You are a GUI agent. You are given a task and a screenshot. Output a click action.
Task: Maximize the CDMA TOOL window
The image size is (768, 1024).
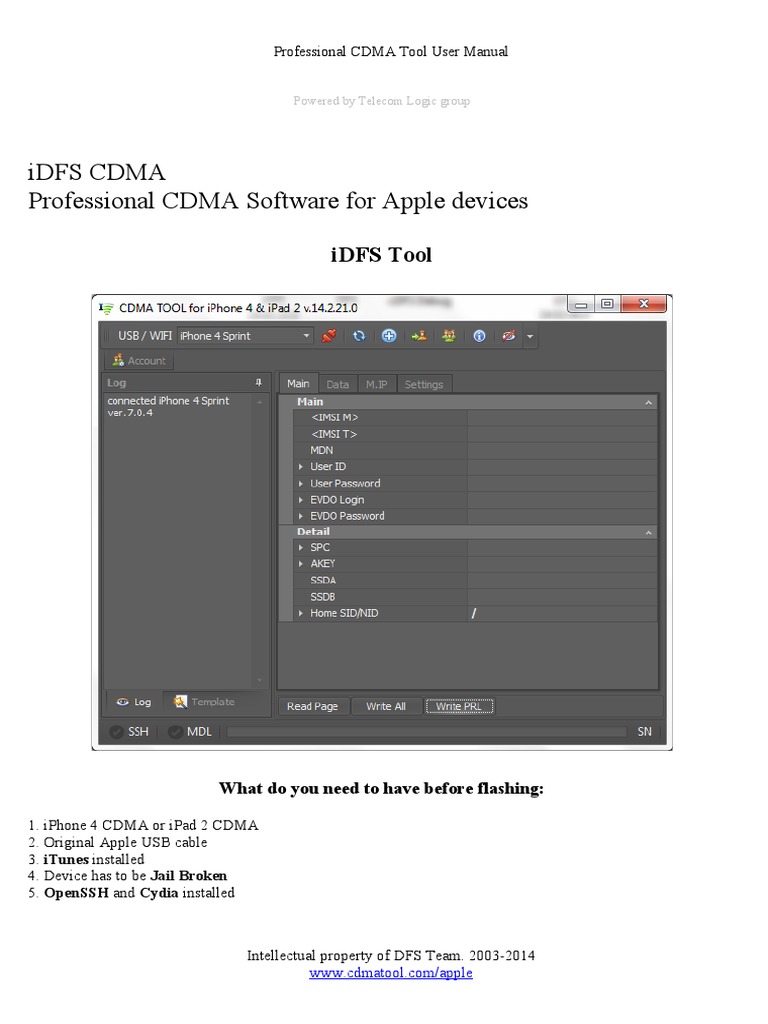coord(607,304)
